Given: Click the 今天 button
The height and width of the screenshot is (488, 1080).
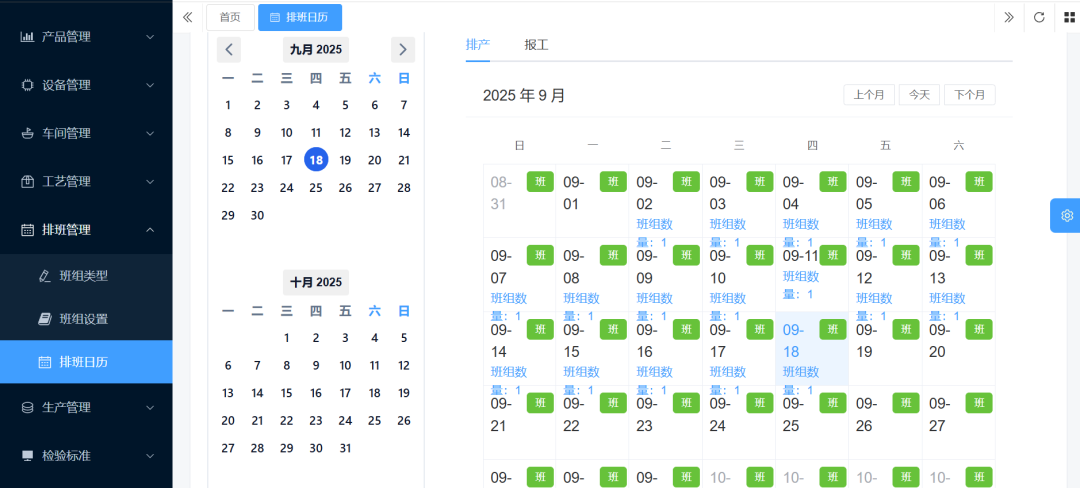Looking at the screenshot, I should [x=919, y=95].
